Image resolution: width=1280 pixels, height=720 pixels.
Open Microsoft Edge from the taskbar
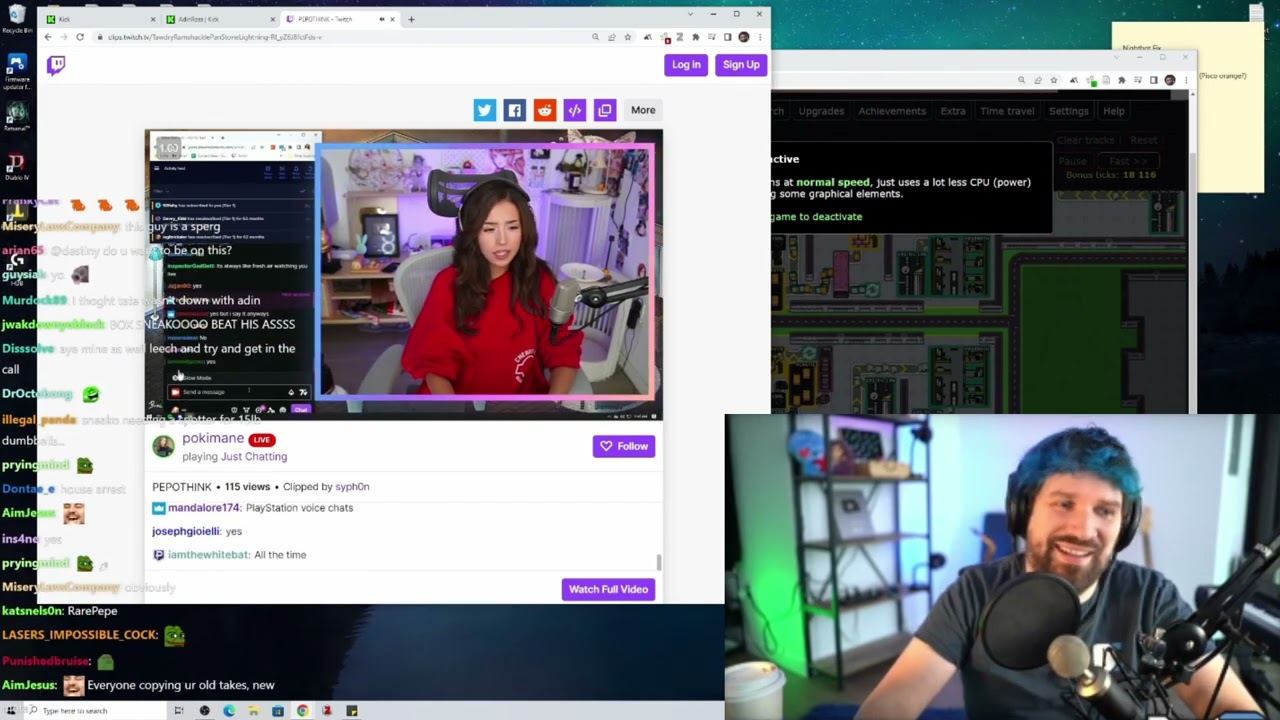(229, 711)
